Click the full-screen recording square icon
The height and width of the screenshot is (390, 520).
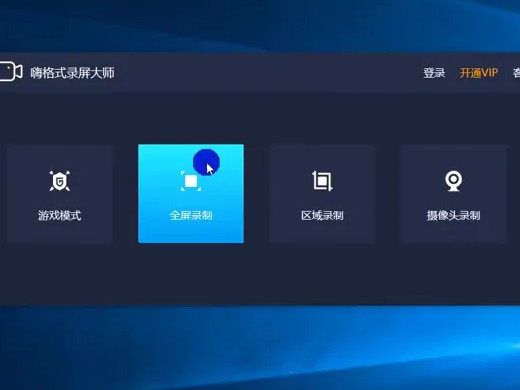(x=191, y=181)
